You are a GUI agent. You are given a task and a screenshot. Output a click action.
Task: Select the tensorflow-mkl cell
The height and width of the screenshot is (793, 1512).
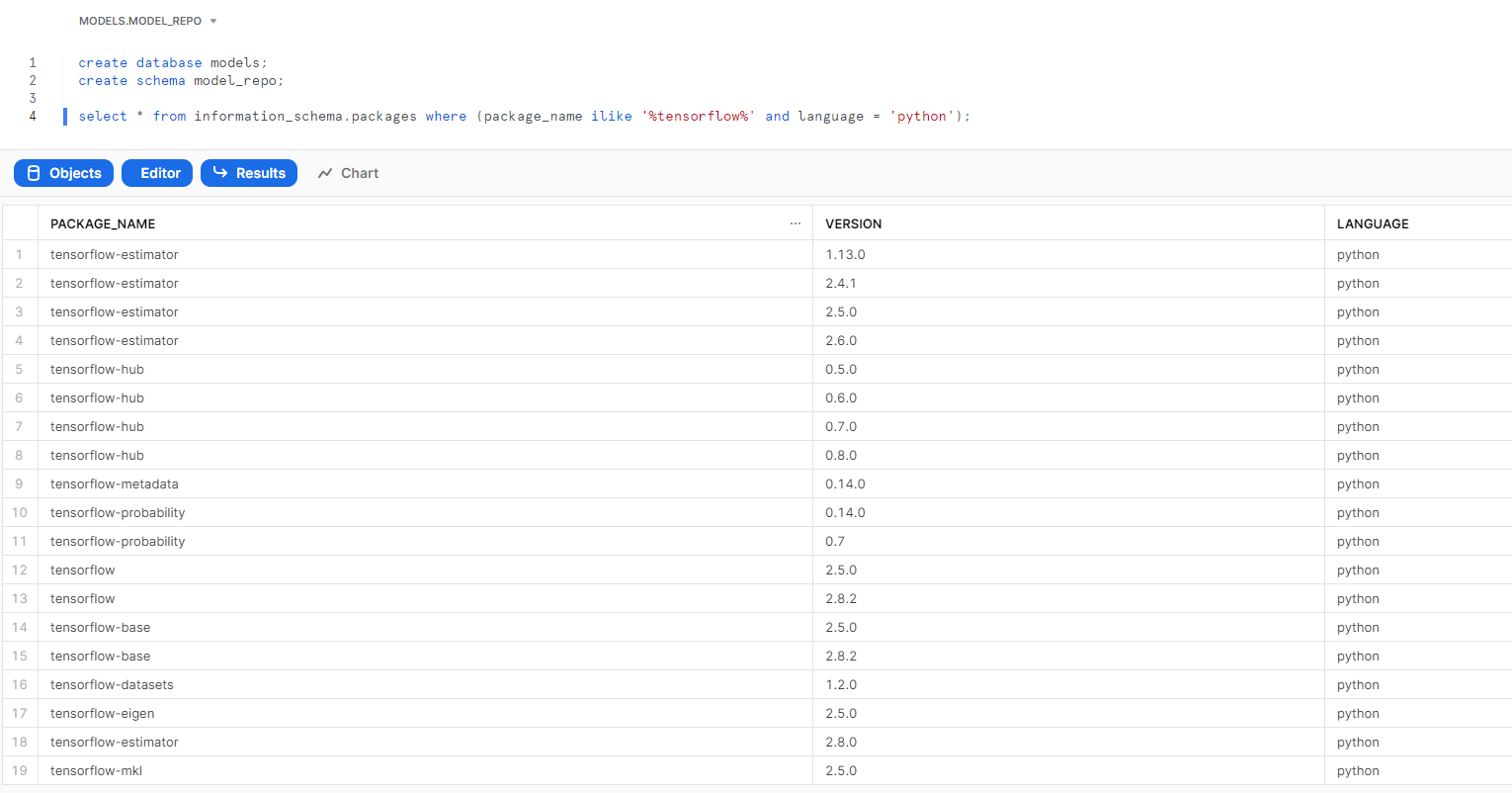pos(425,770)
